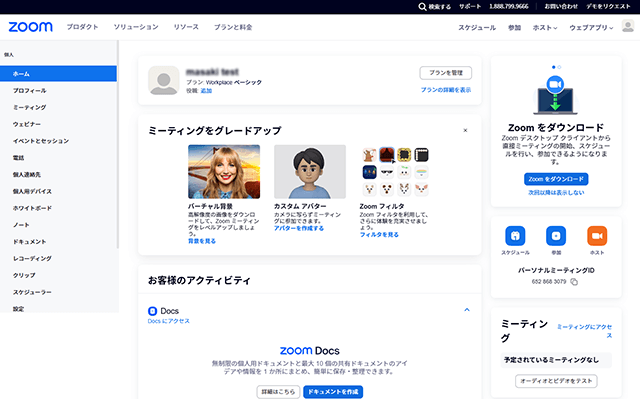Click the Zoom フィルタ icons thumbnail
The height and width of the screenshot is (399, 640).
pyautogui.click(x=395, y=172)
